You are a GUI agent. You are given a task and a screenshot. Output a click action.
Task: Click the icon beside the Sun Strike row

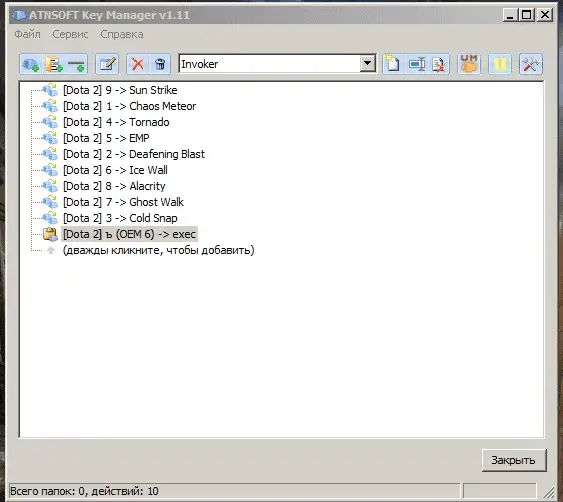pos(50,90)
